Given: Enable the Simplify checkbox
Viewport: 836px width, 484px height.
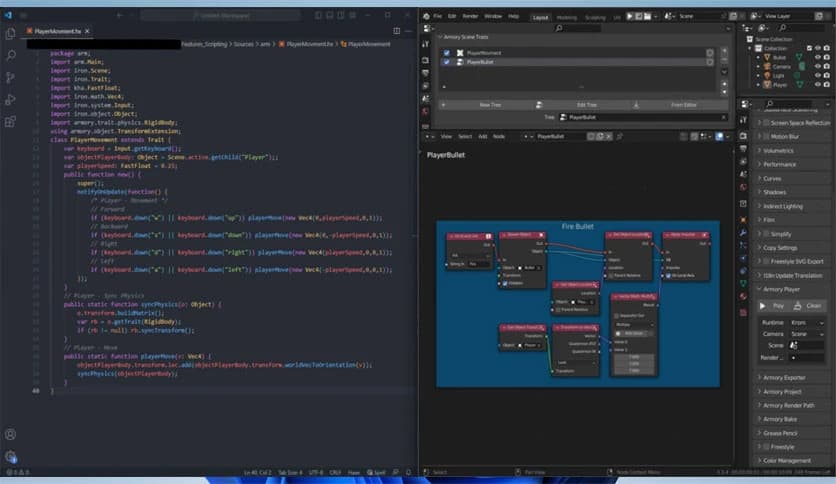Looking at the screenshot, I should [x=766, y=234].
